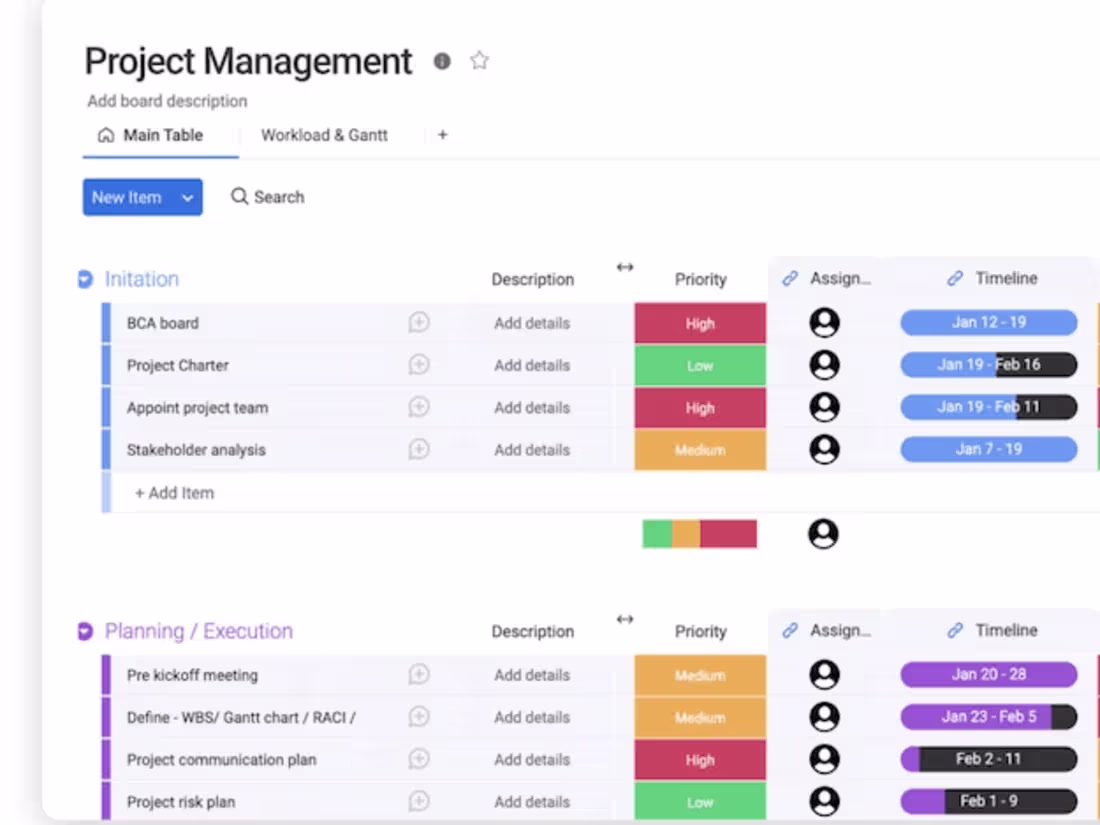This screenshot has width=1100, height=825.
Task: Click the New Item button
Action: pos(128,197)
